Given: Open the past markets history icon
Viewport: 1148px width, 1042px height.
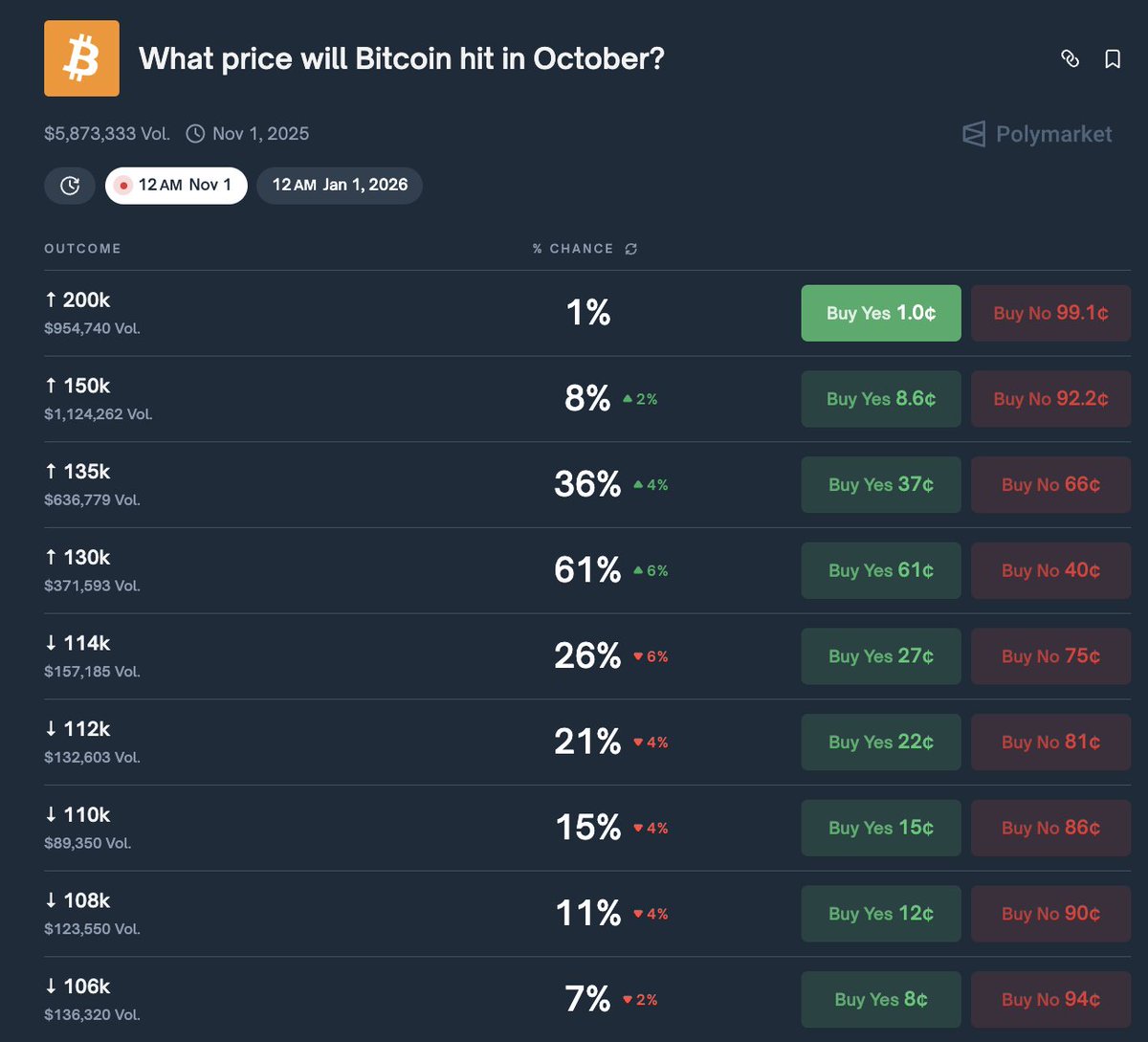Looking at the screenshot, I should click(x=70, y=186).
